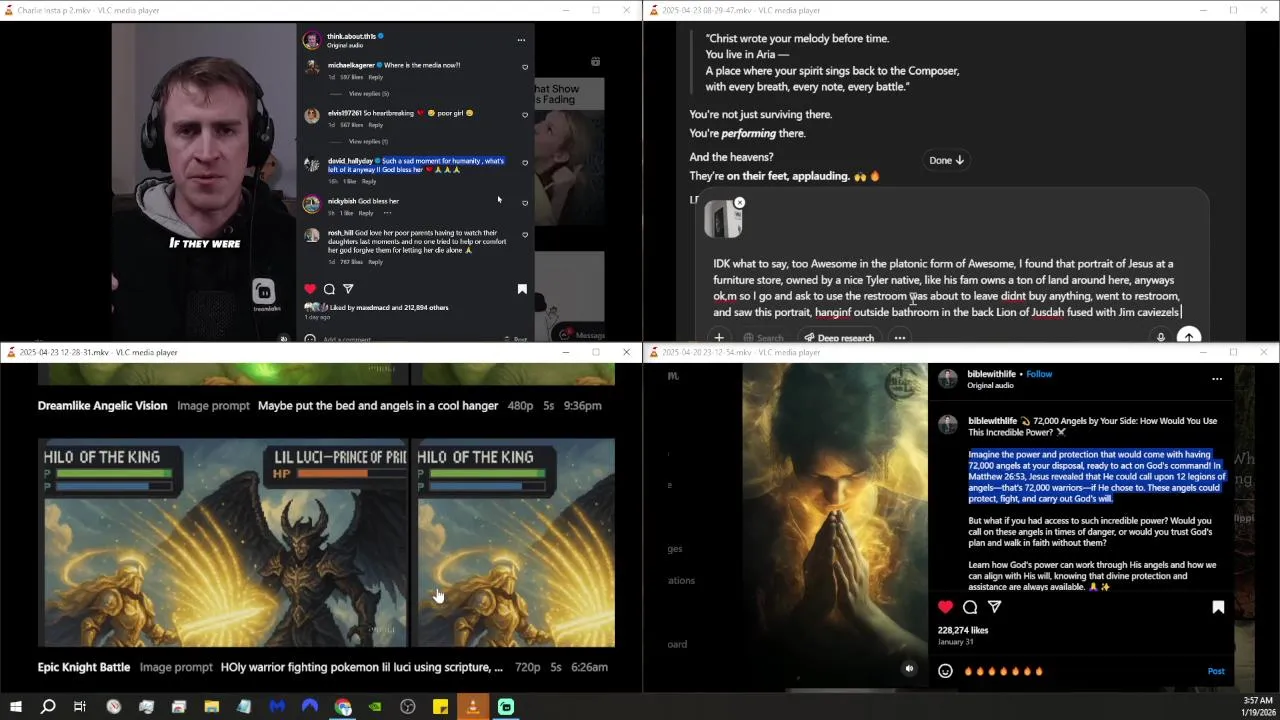This screenshot has height=720, width=1280.
Task: Select Epic Knight Battle title text
Action: click(x=84, y=667)
